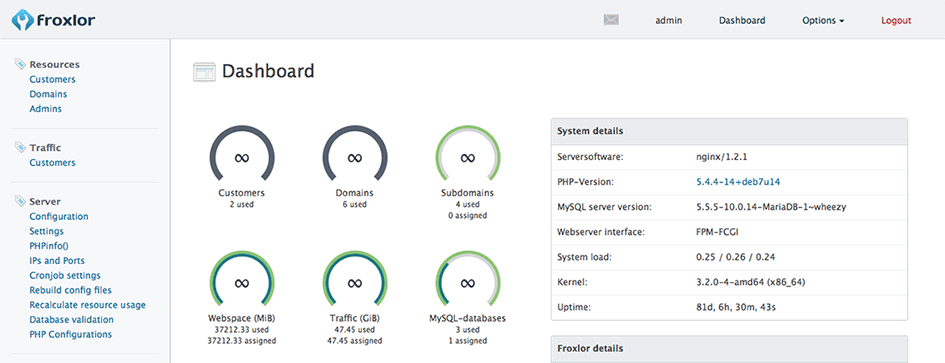Expand the Options dropdown menu
The height and width of the screenshot is (363, 945).
tap(823, 21)
